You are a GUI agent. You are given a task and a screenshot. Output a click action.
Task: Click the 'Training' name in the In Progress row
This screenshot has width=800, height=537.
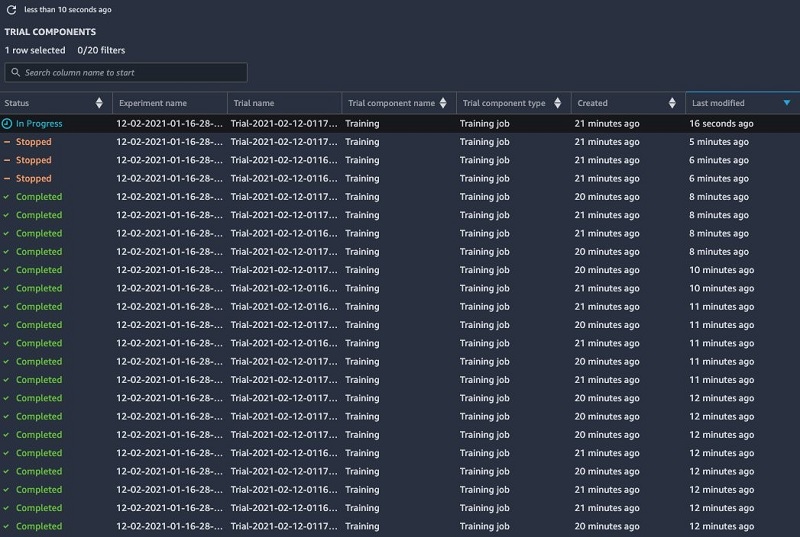tap(362, 123)
